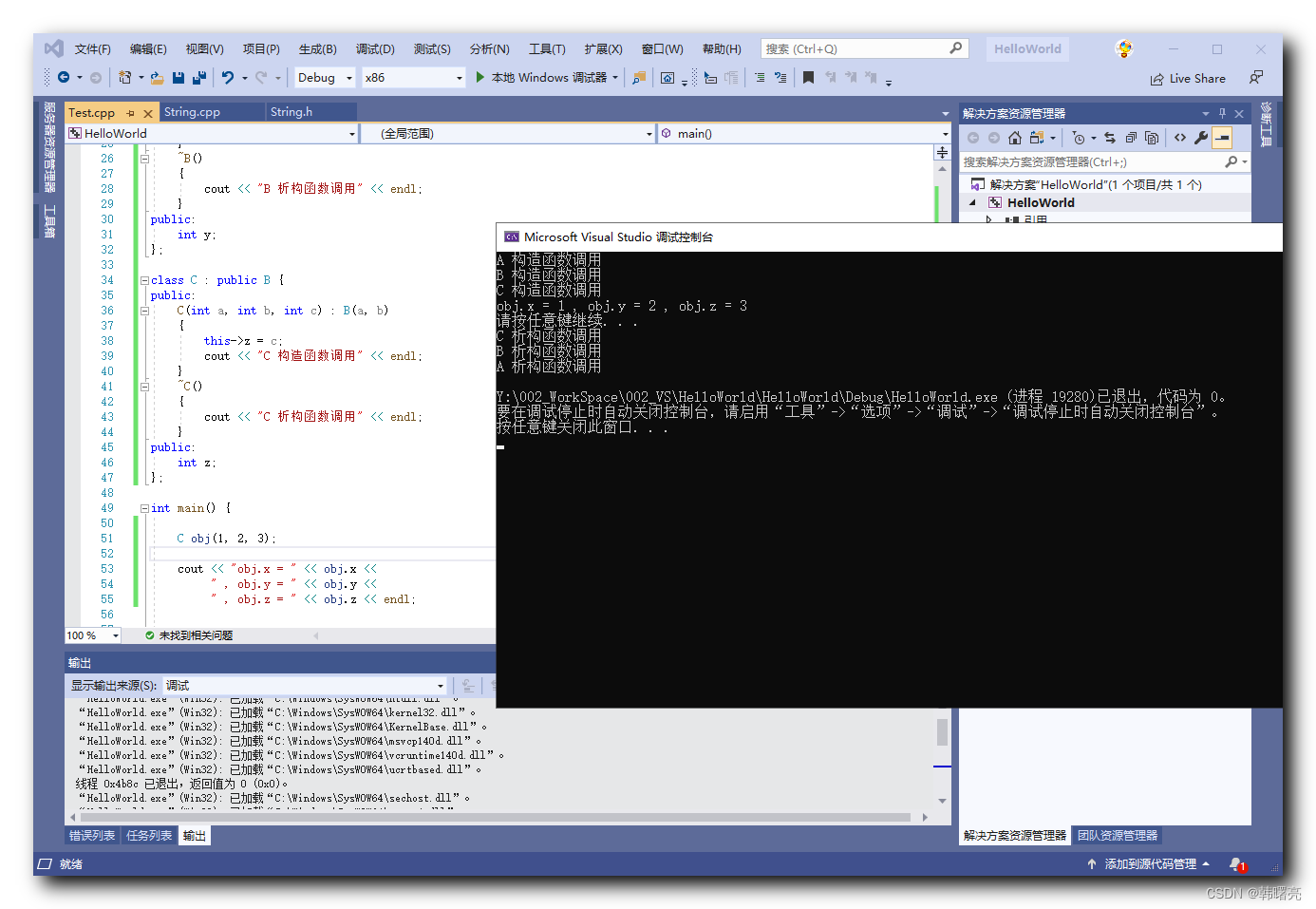Click the Comment out selected lines icon
The height and width of the screenshot is (909, 1316).
[760, 78]
